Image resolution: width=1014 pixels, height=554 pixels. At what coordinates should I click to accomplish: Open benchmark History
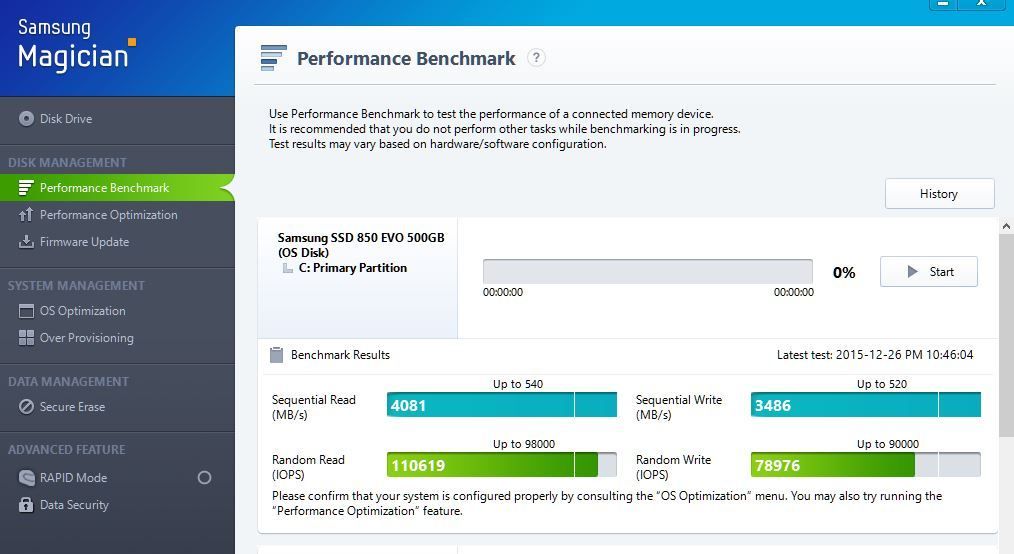tap(939, 193)
